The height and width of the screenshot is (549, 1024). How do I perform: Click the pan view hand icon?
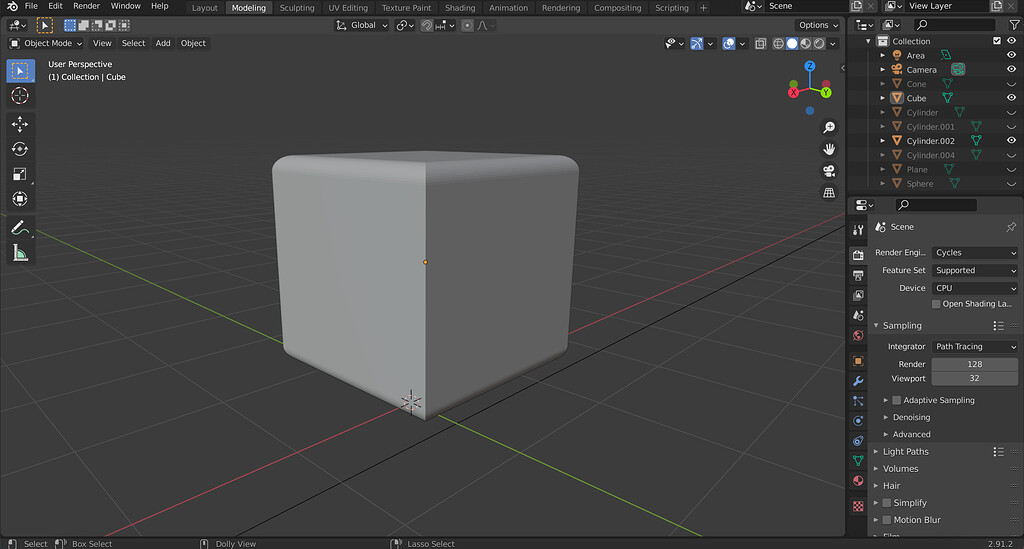tap(829, 149)
